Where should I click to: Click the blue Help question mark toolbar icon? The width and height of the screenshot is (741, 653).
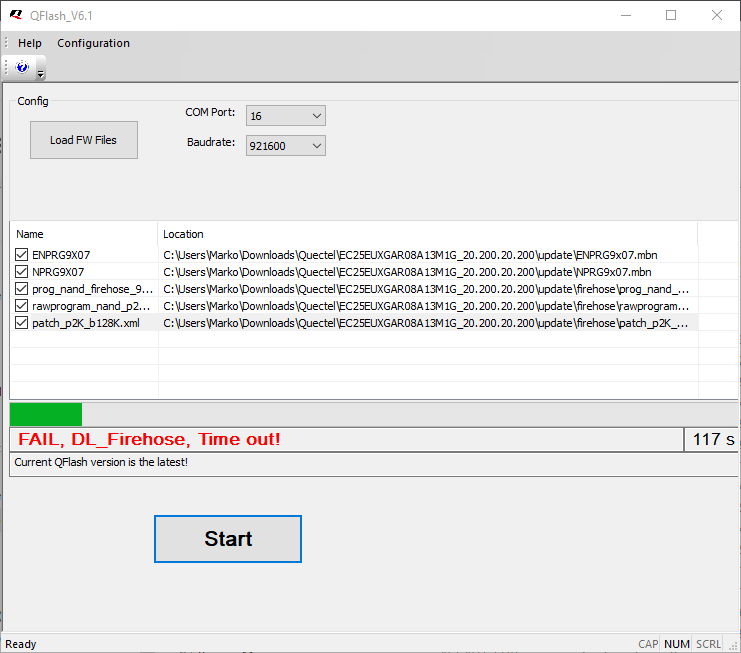point(22,67)
